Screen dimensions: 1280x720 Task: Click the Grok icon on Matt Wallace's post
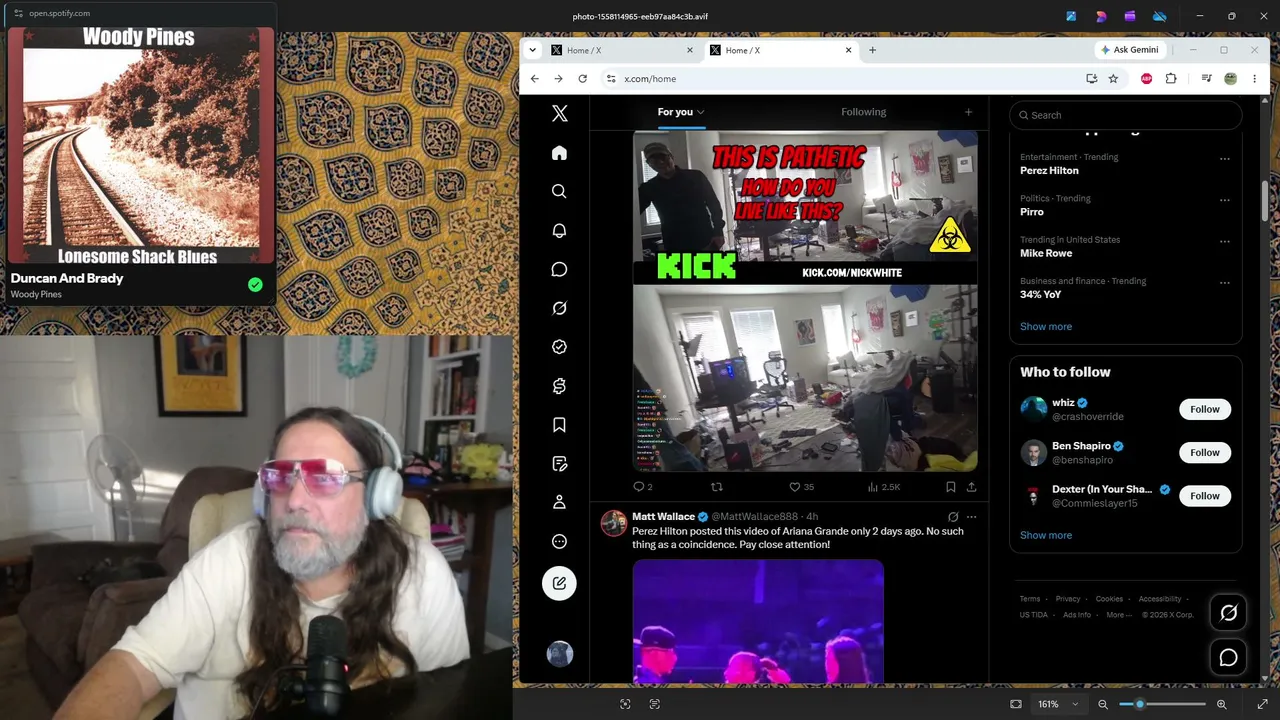(x=953, y=517)
